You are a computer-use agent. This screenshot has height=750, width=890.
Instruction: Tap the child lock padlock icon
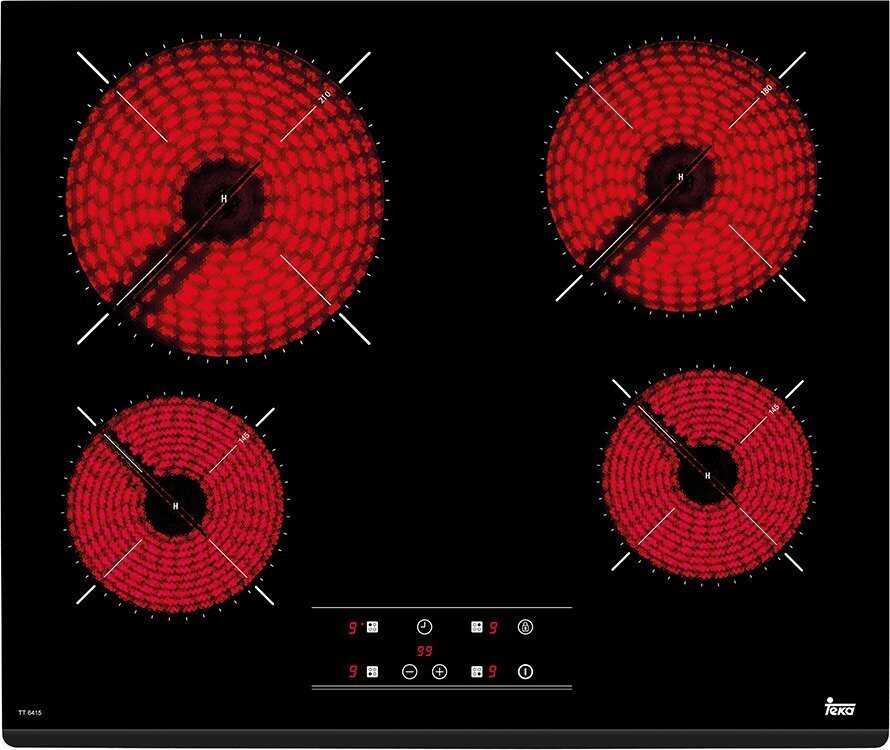coord(525,627)
